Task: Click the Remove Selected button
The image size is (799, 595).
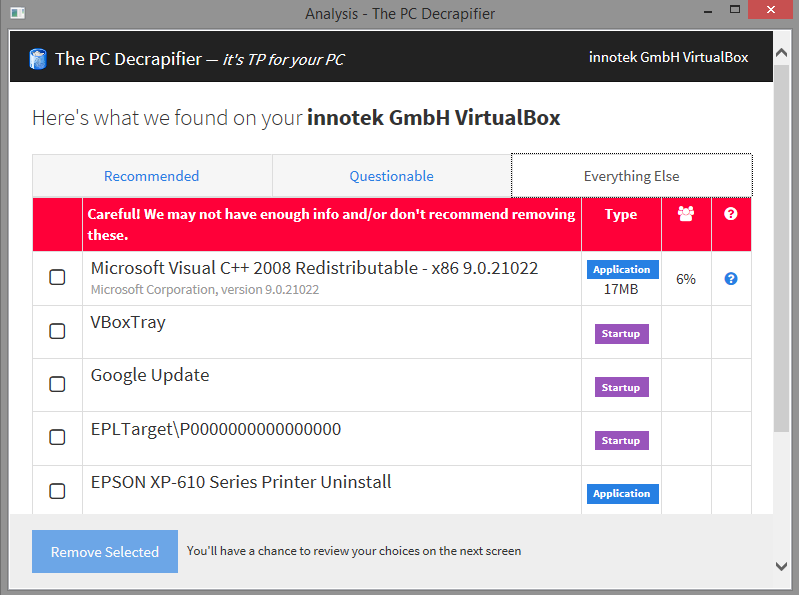Action: (105, 552)
